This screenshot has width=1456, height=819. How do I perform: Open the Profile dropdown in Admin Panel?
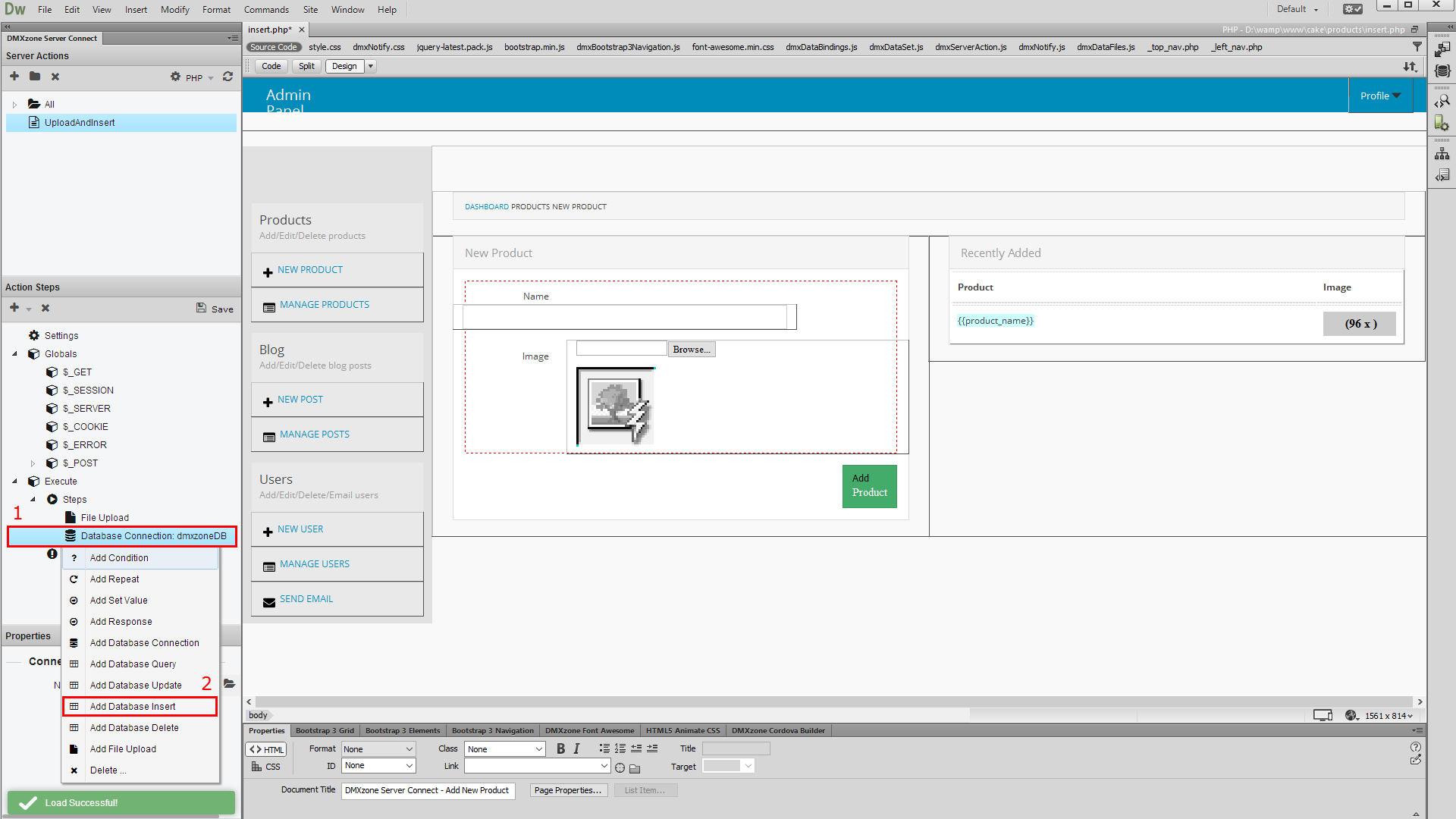click(1380, 96)
